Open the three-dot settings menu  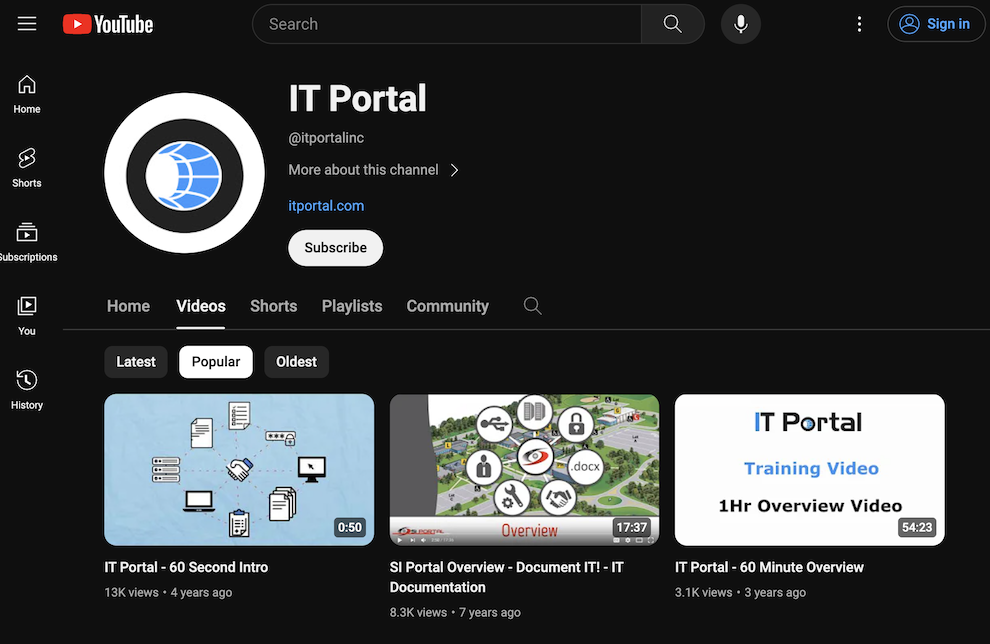coord(859,23)
